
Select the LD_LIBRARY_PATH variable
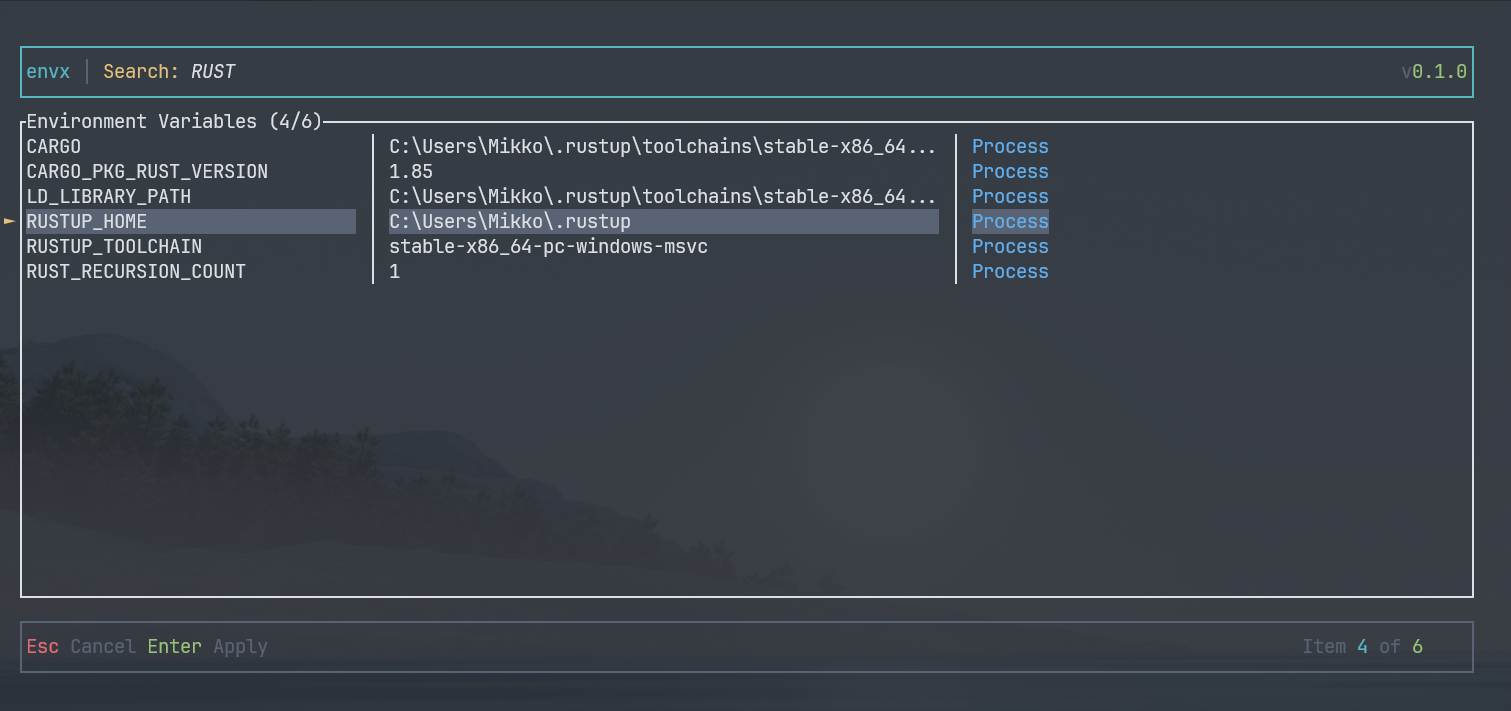coord(110,196)
